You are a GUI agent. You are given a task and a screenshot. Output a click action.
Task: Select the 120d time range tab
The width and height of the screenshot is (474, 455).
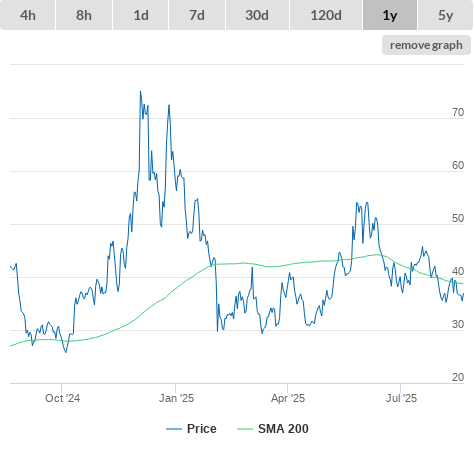[326, 15]
